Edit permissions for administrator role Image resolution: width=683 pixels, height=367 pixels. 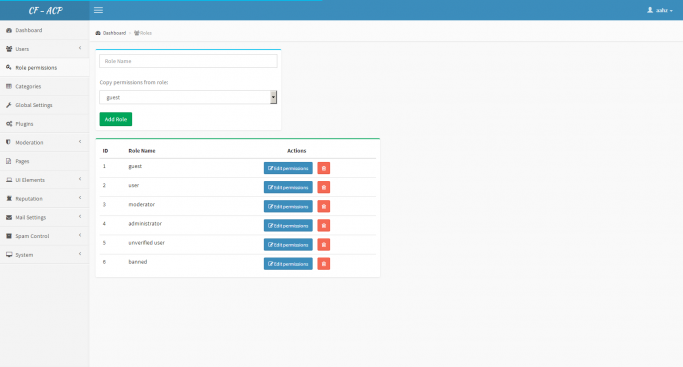(x=288, y=226)
